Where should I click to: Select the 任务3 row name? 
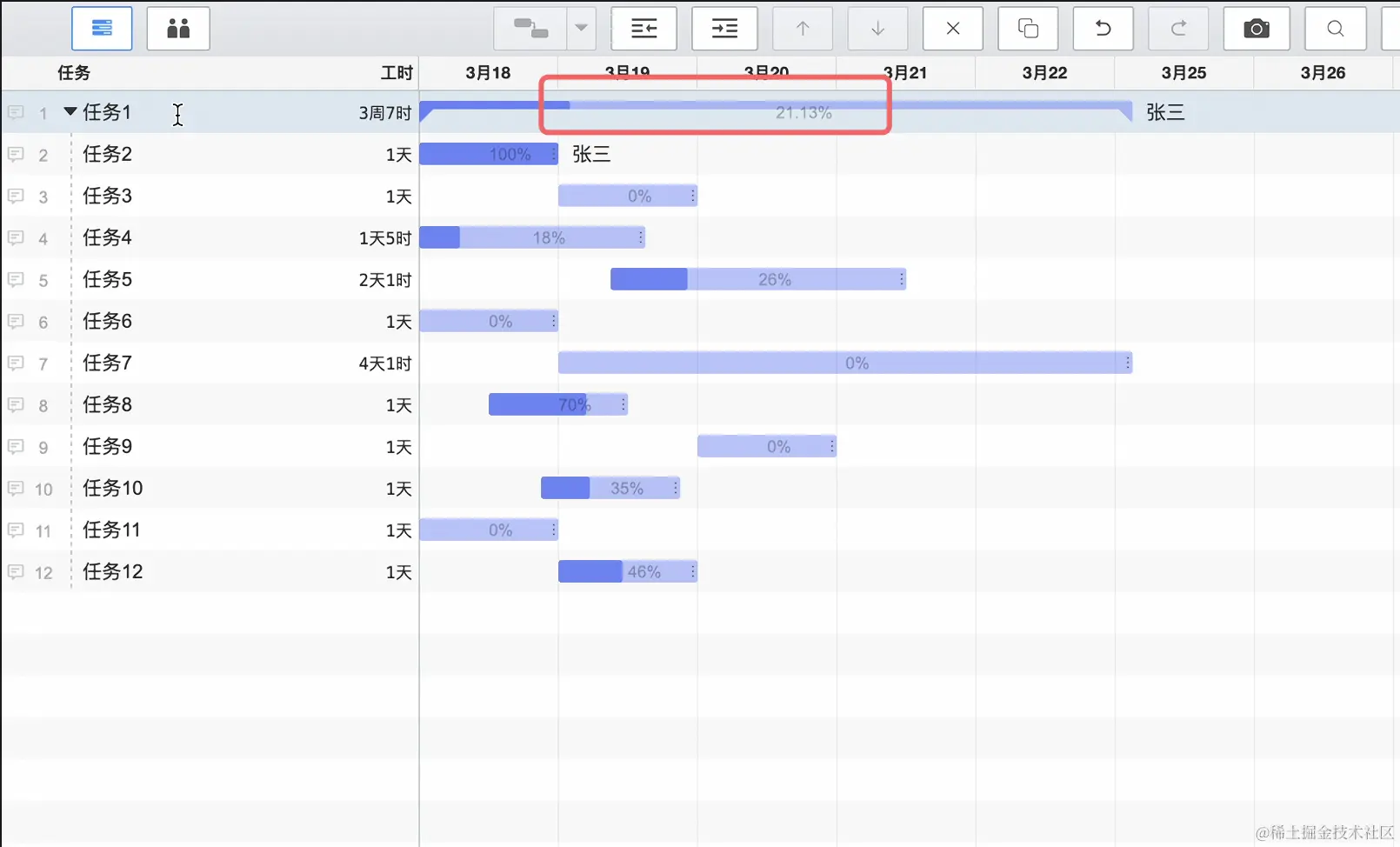point(107,196)
